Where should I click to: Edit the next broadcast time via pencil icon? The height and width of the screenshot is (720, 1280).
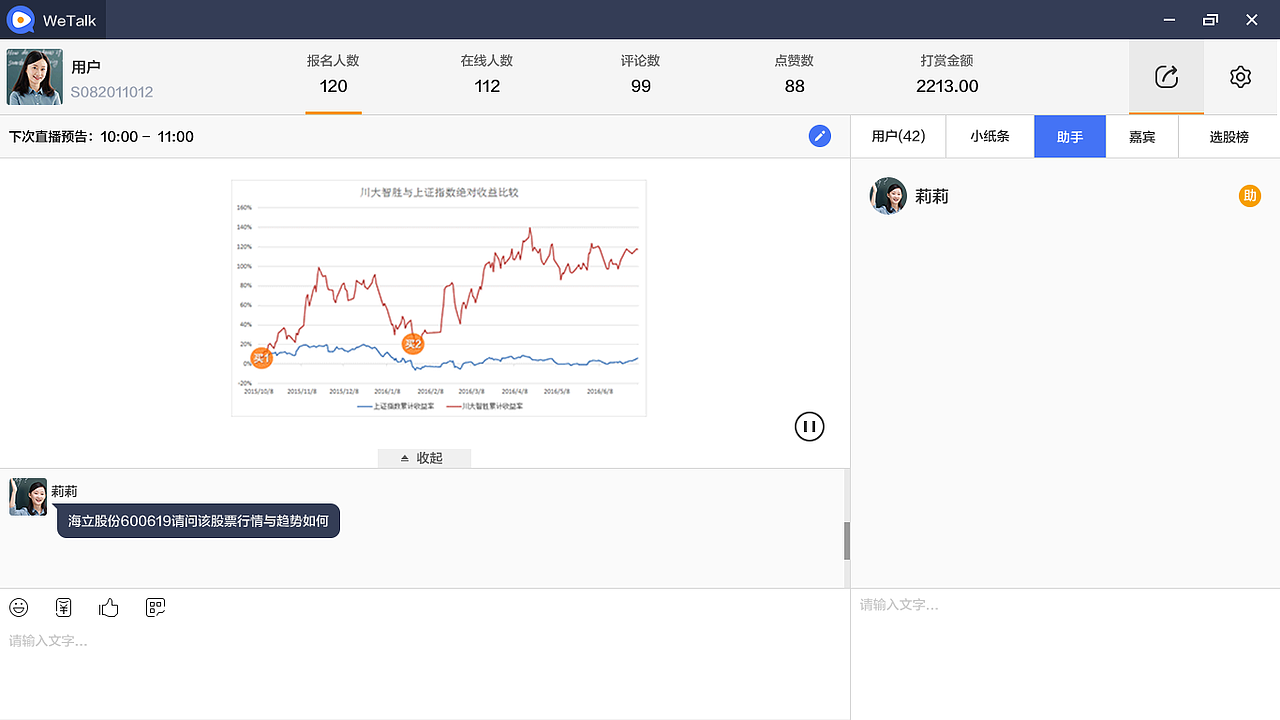tap(820, 136)
